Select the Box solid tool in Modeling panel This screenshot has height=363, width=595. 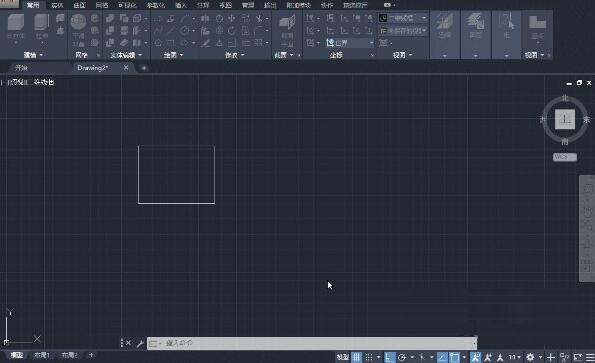pyautogui.click(x=16, y=23)
